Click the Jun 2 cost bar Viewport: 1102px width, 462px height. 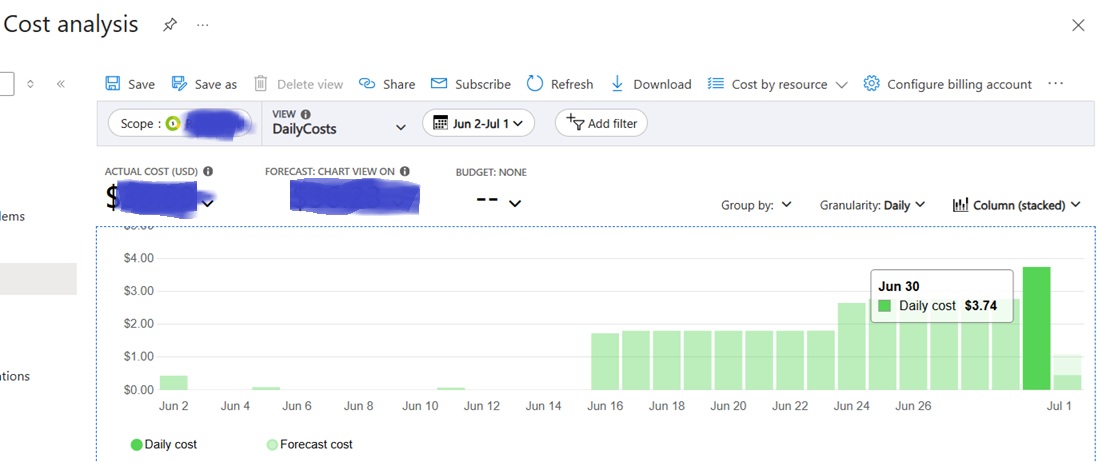pyautogui.click(x=174, y=383)
